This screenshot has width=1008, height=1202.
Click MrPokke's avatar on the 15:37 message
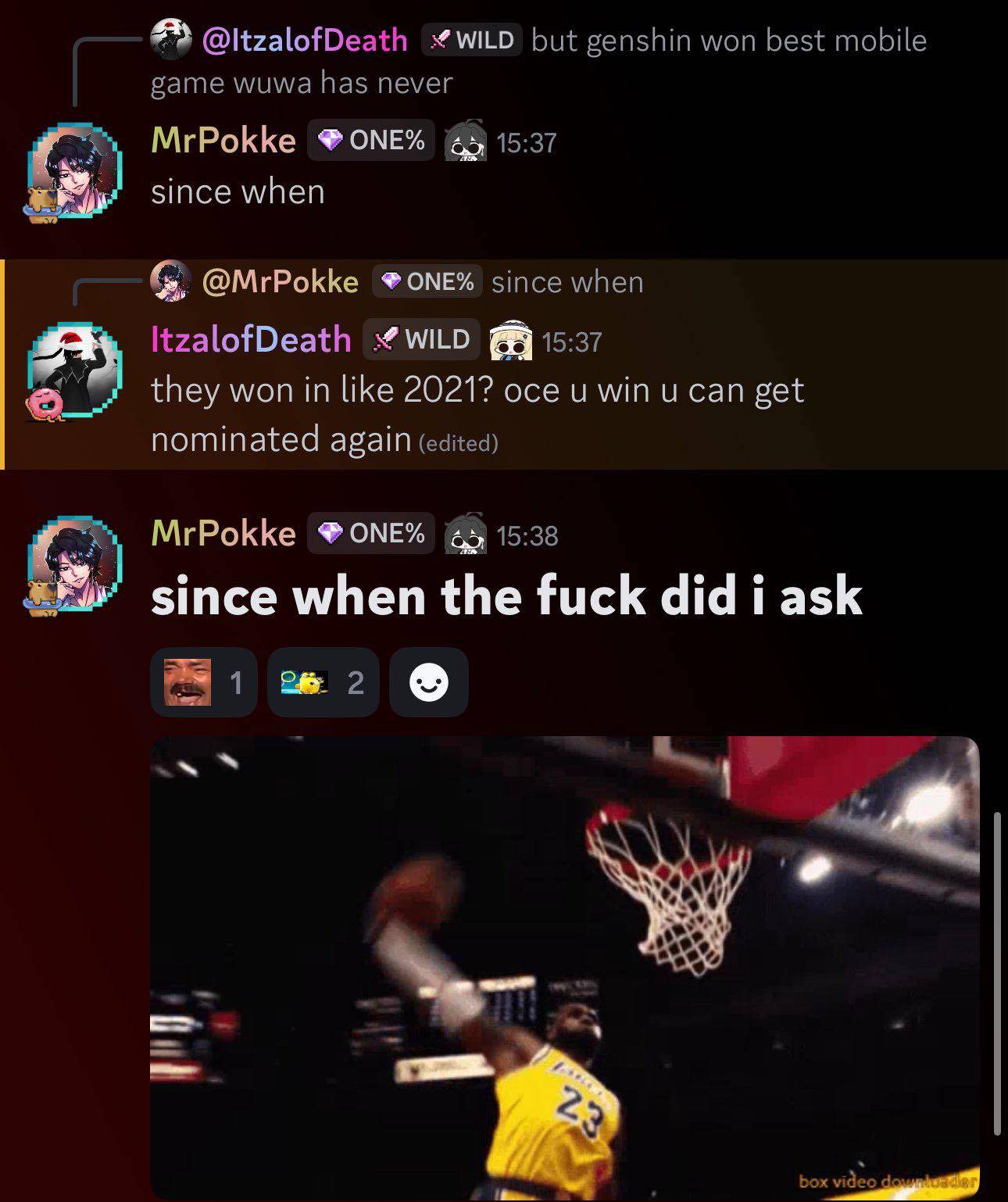pos(74,170)
